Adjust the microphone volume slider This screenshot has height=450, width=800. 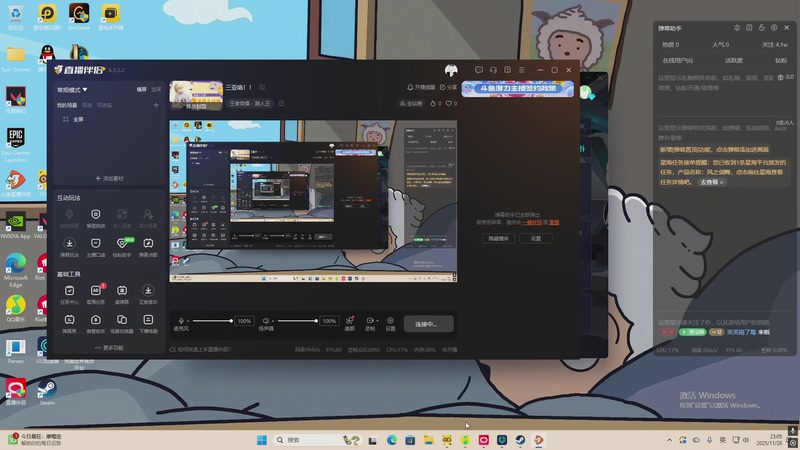[x=212, y=321]
